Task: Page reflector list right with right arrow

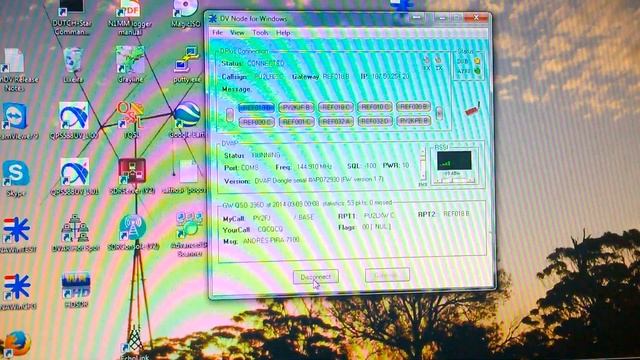Action: 439,113
